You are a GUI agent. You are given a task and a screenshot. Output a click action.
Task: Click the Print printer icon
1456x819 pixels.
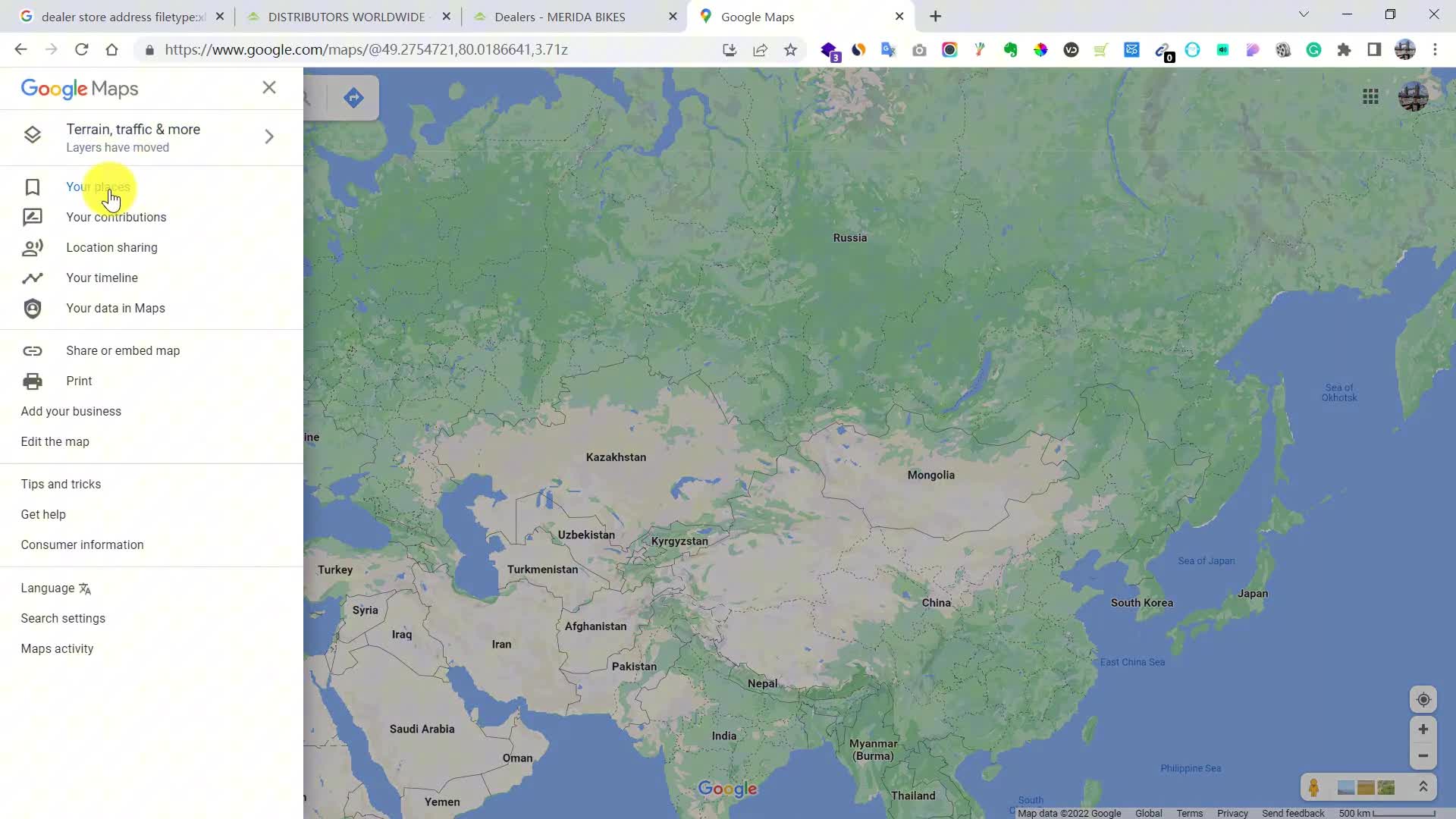tap(33, 381)
